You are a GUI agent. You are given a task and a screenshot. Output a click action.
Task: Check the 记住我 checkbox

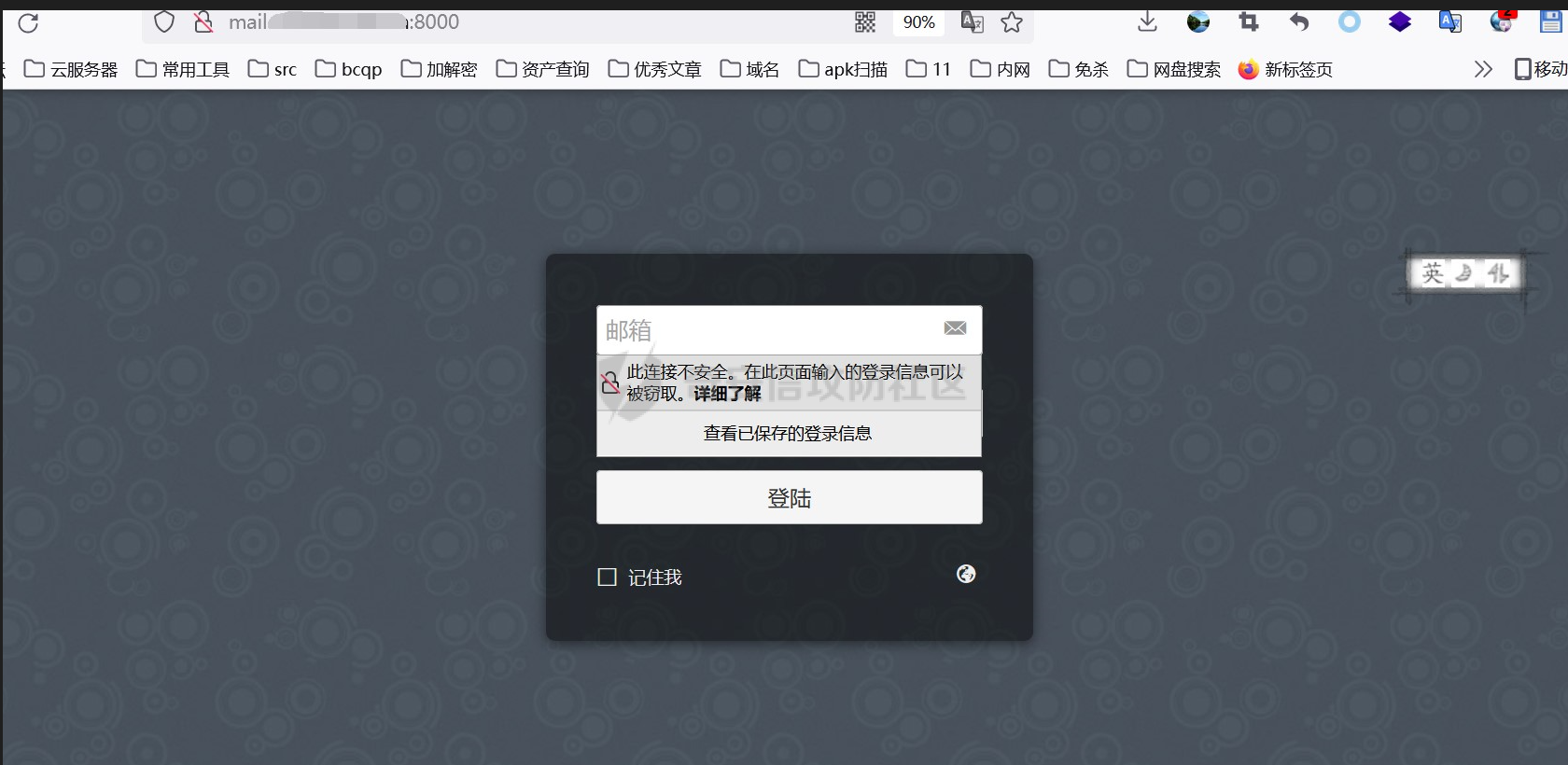tap(608, 577)
